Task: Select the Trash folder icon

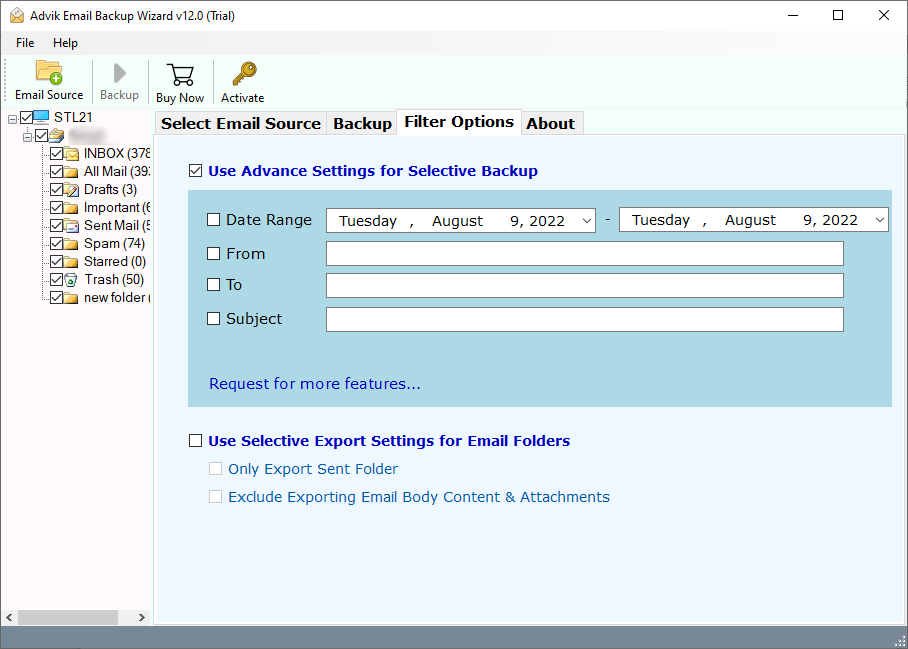Action: (70, 279)
